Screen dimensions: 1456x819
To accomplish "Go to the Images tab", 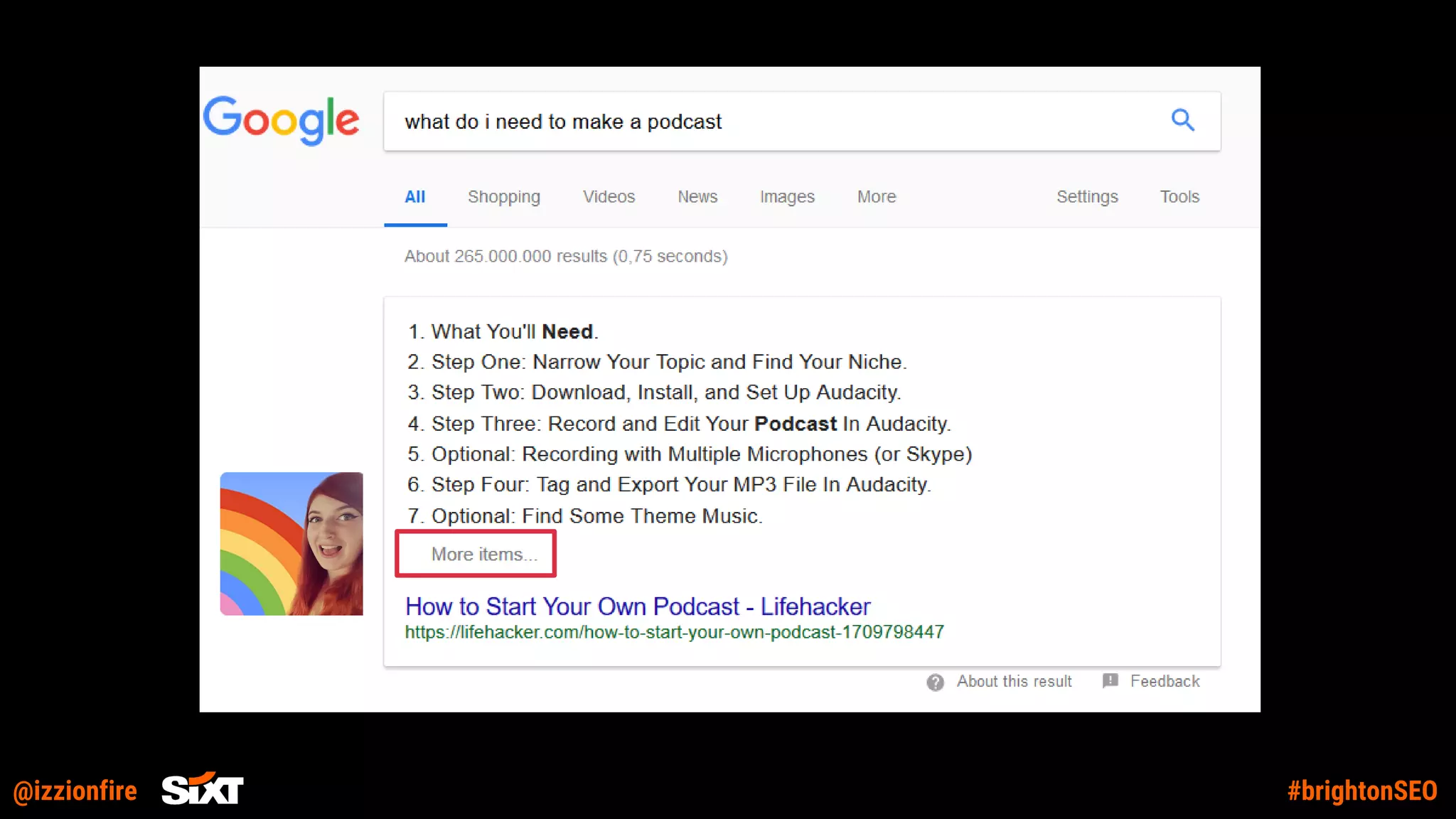I will tap(786, 197).
